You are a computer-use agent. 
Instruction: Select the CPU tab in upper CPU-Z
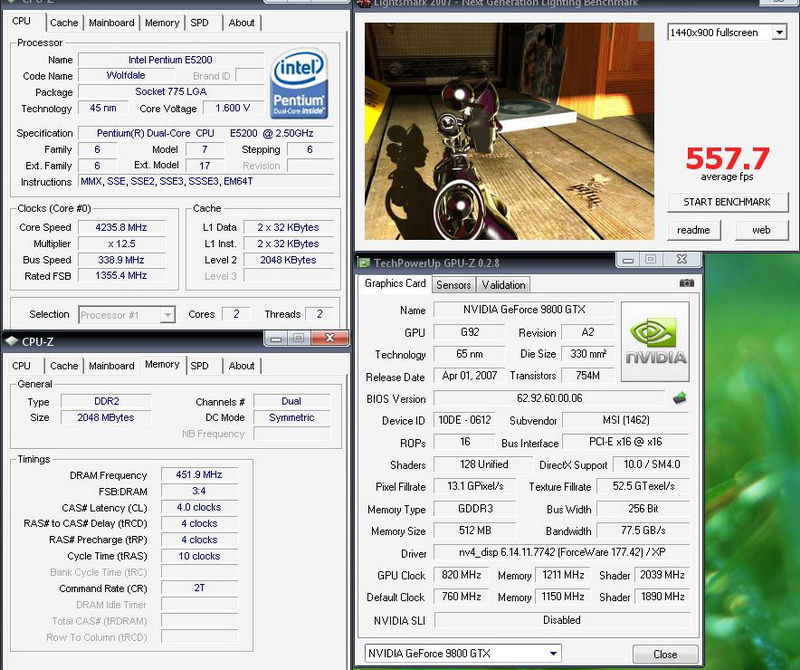21,21
